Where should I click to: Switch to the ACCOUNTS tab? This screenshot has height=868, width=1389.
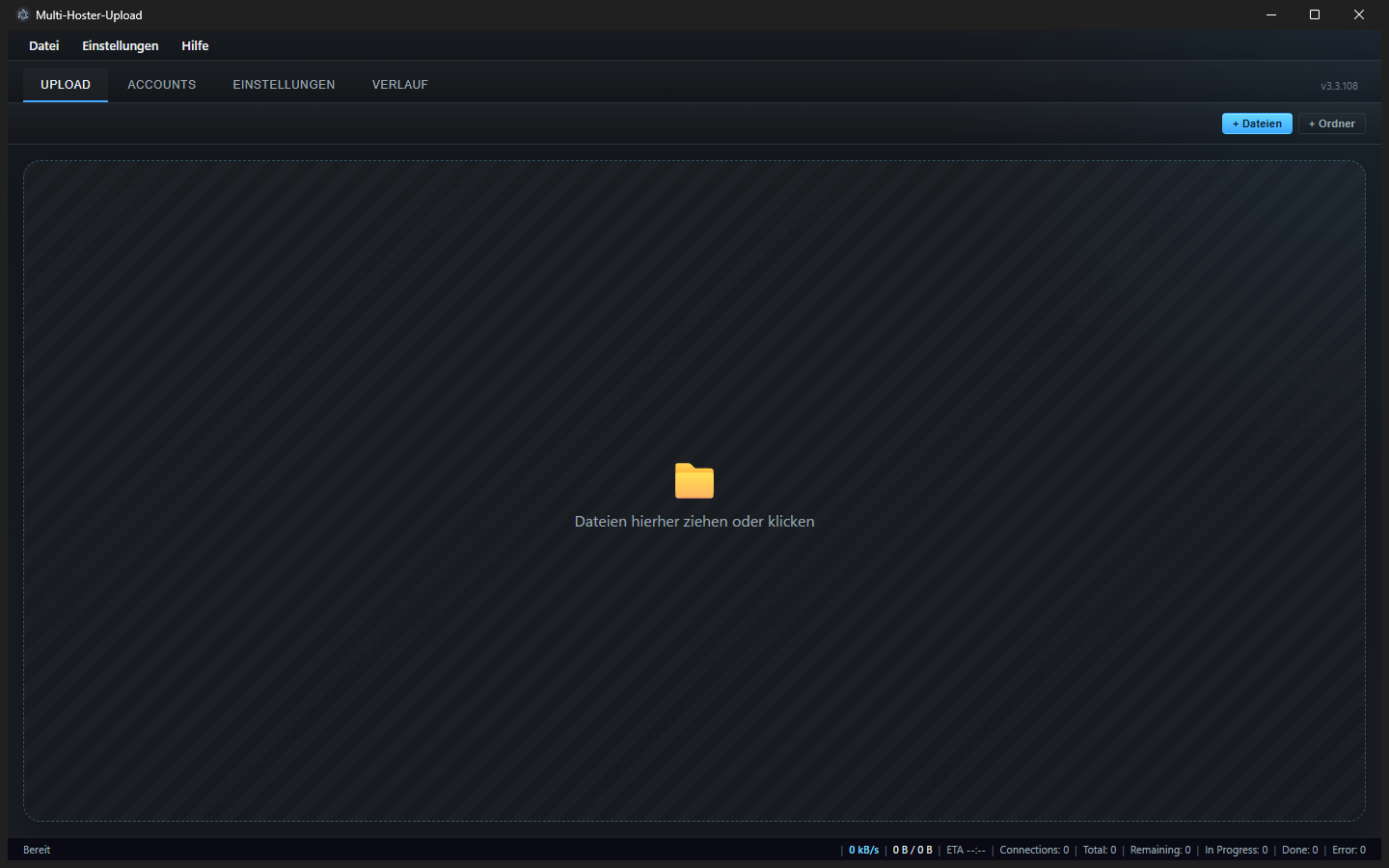(162, 85)
